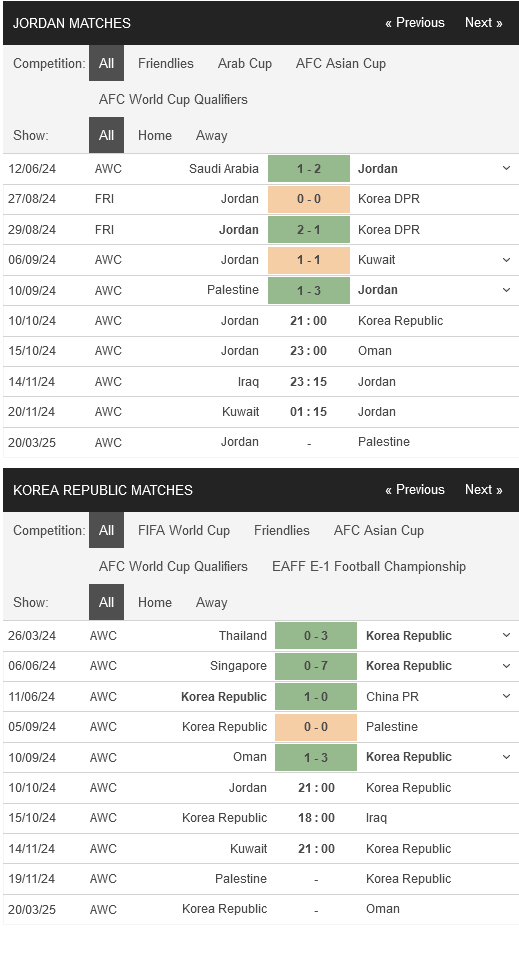
Task: Go to Next Jordan matches
Action: point(484,22)
